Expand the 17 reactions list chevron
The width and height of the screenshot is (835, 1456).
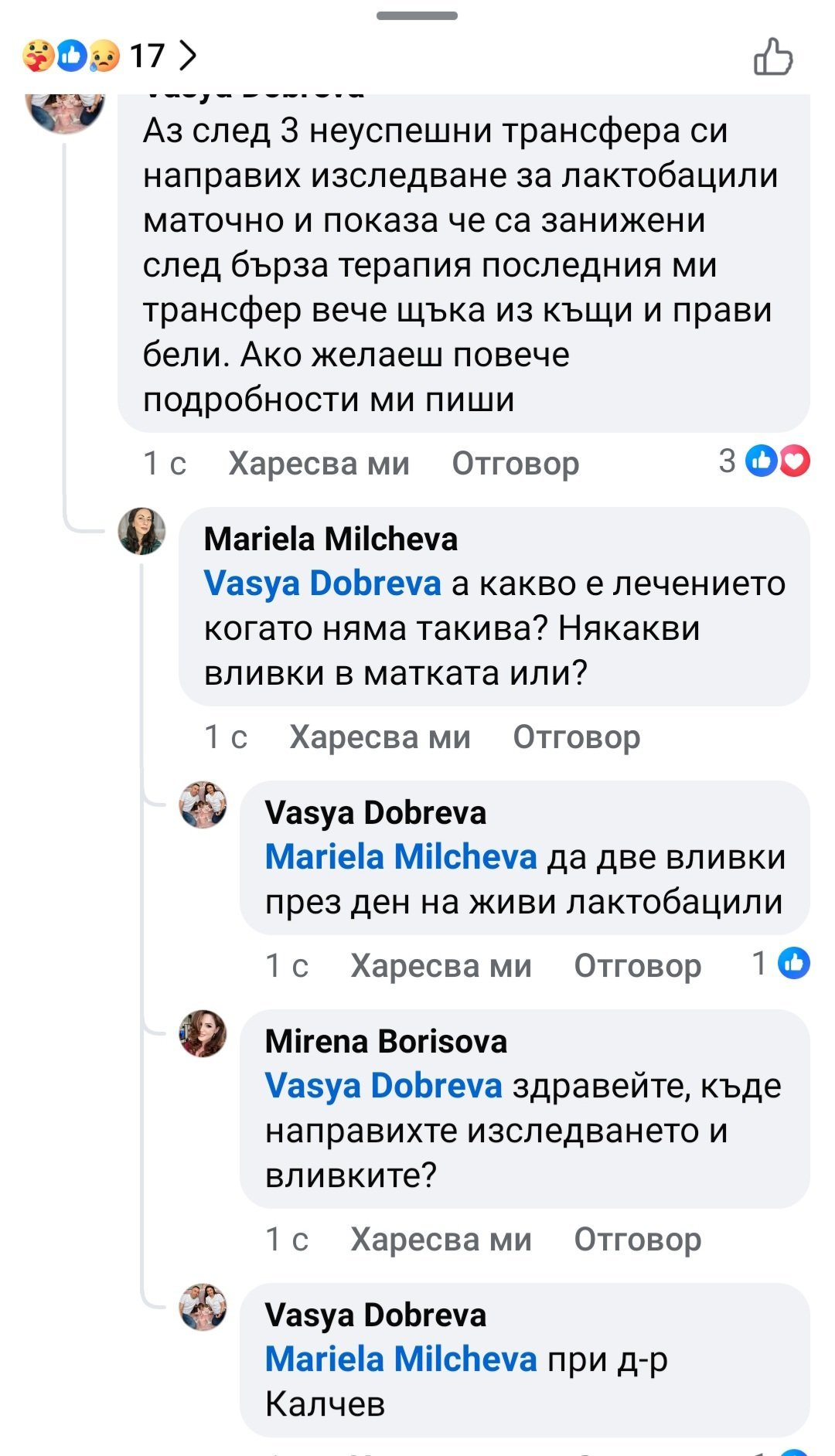click(x=187, y=55)
